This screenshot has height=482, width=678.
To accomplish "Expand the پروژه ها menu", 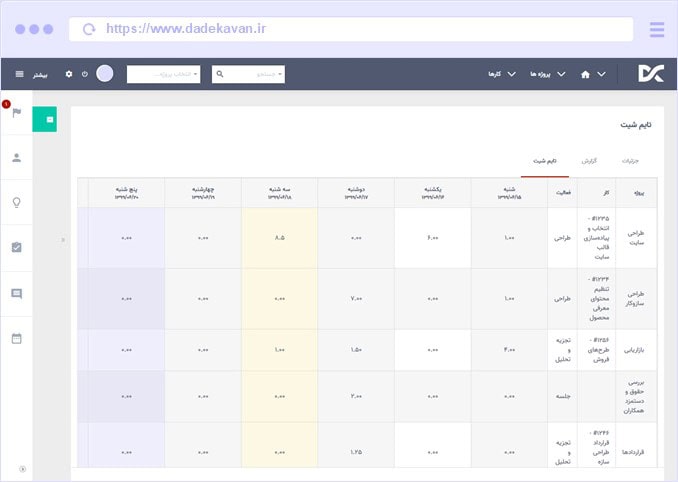I will click(547, 74).
